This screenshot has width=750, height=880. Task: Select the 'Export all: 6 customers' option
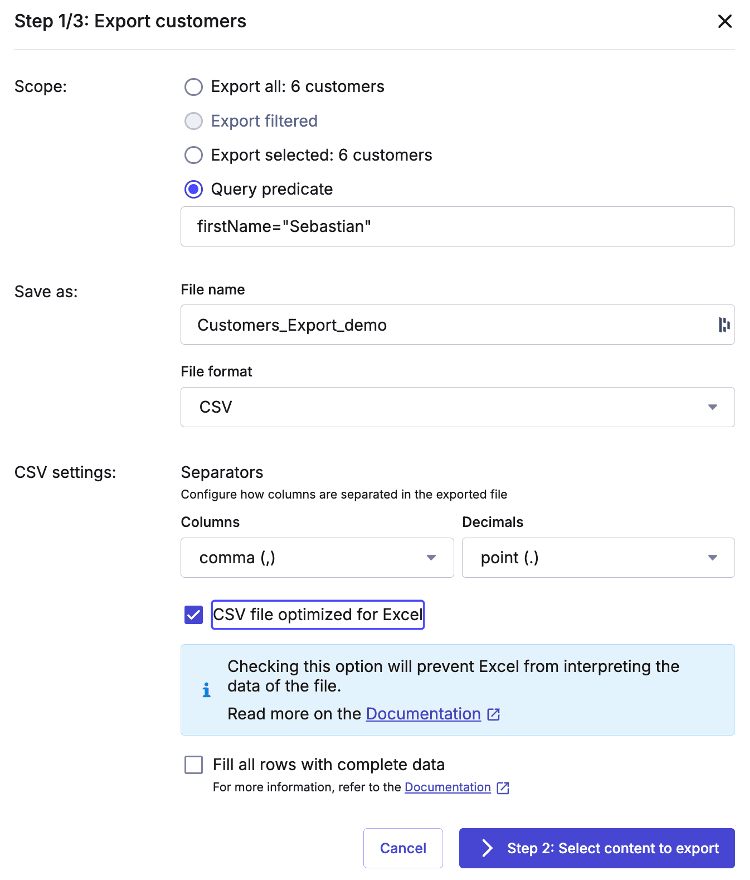193,87
